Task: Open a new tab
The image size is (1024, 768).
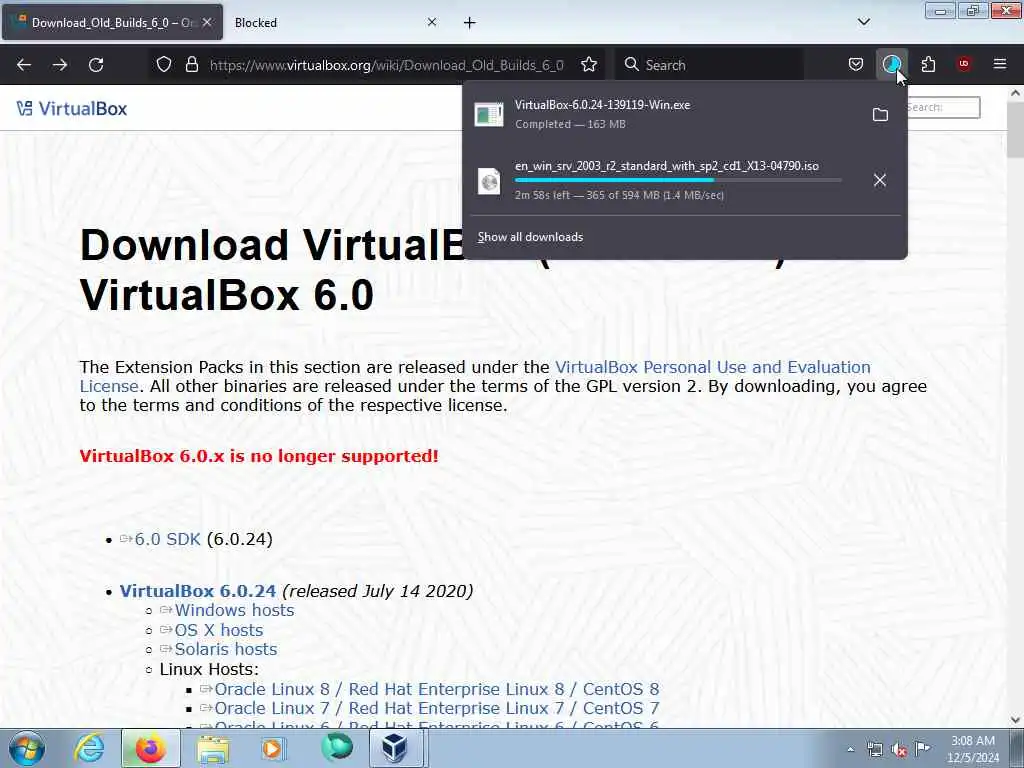Action: pos(470,23)
